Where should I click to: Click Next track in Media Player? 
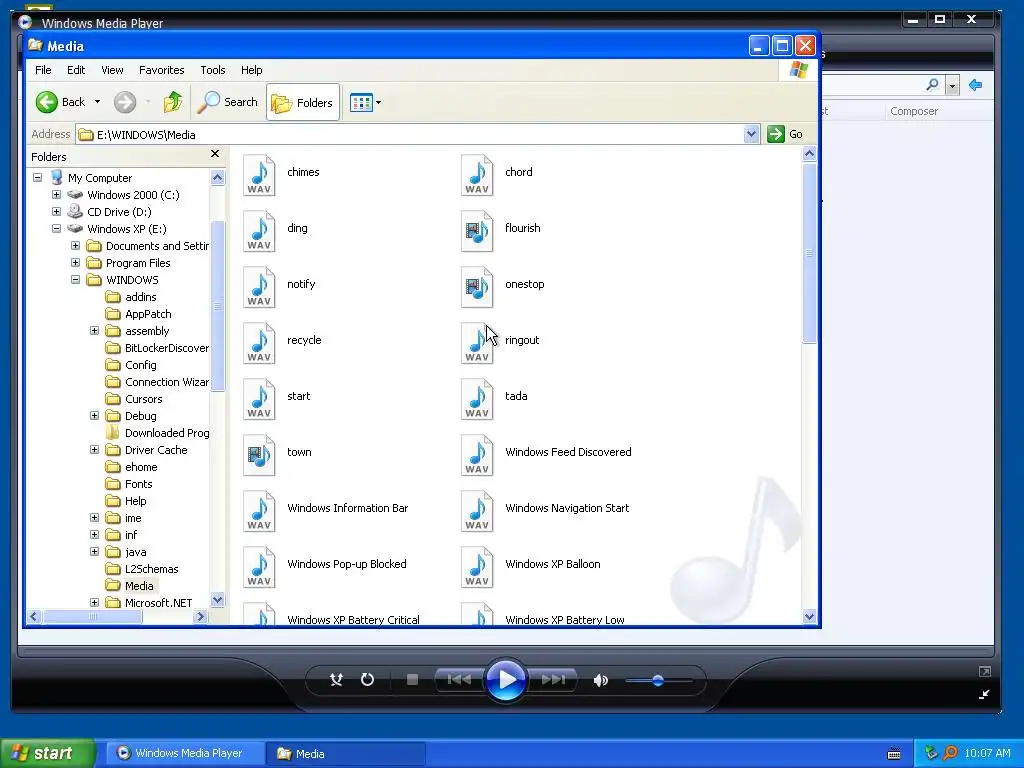click(x=552, y=680)
